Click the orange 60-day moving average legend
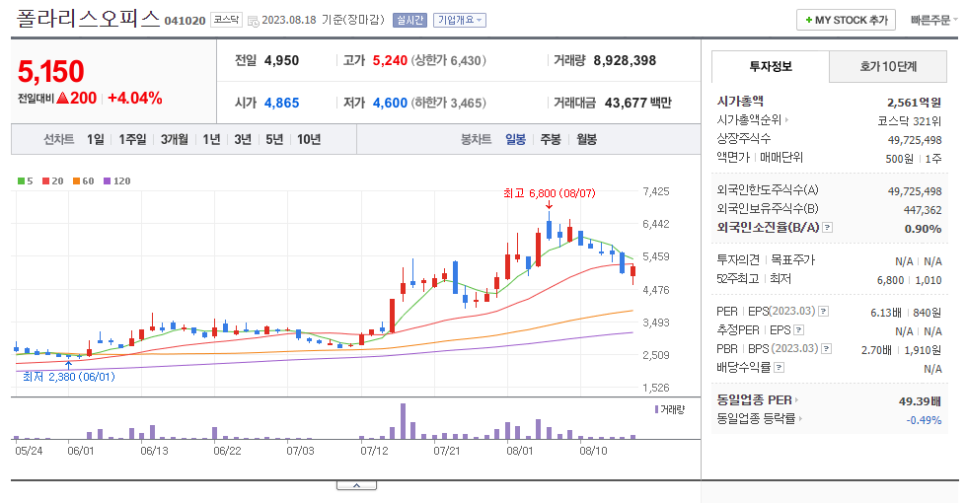The height and width of the screenshot is (503, 966). (x=83, y=181)
